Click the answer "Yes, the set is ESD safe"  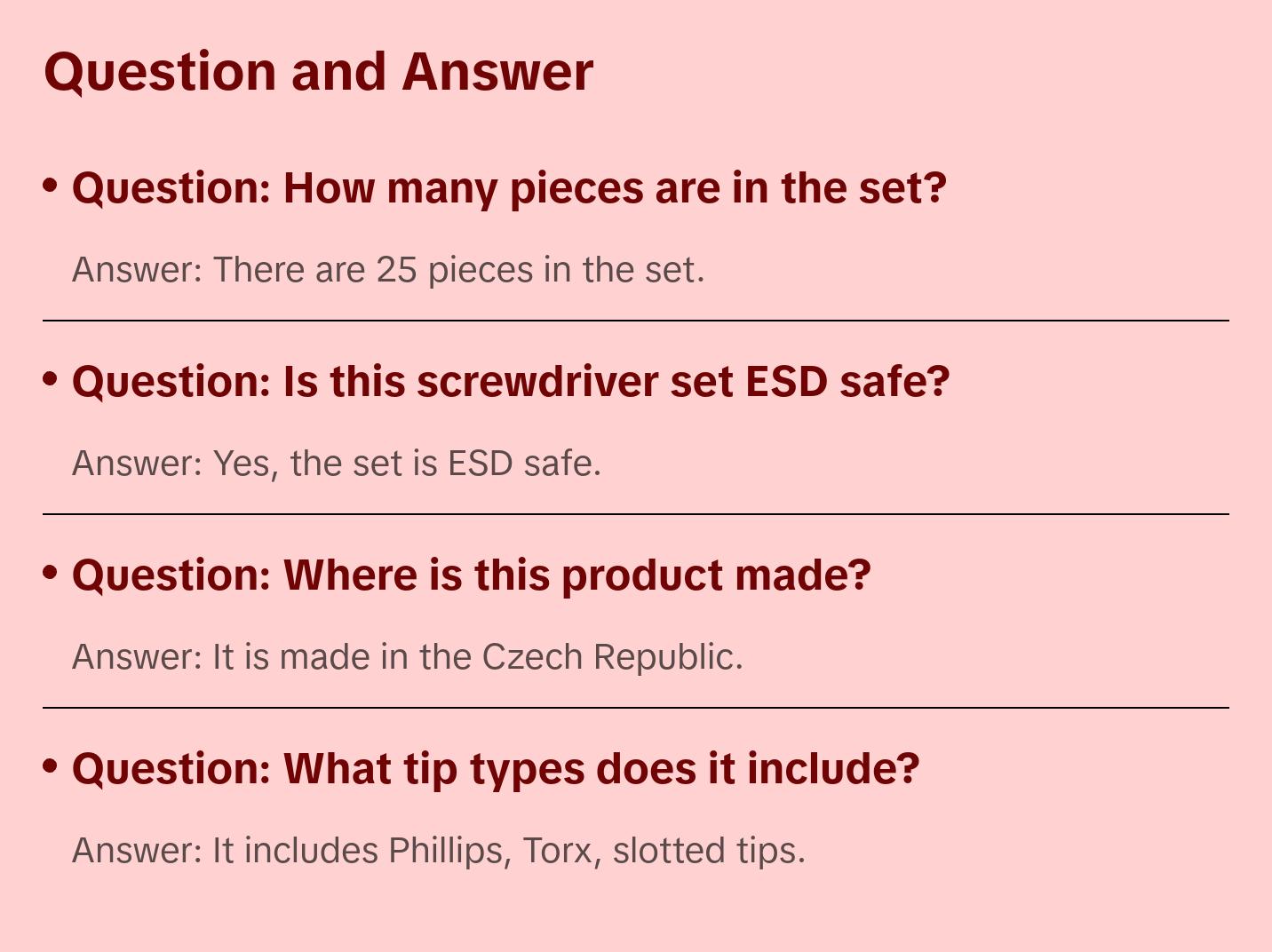(x=337, y=464)
